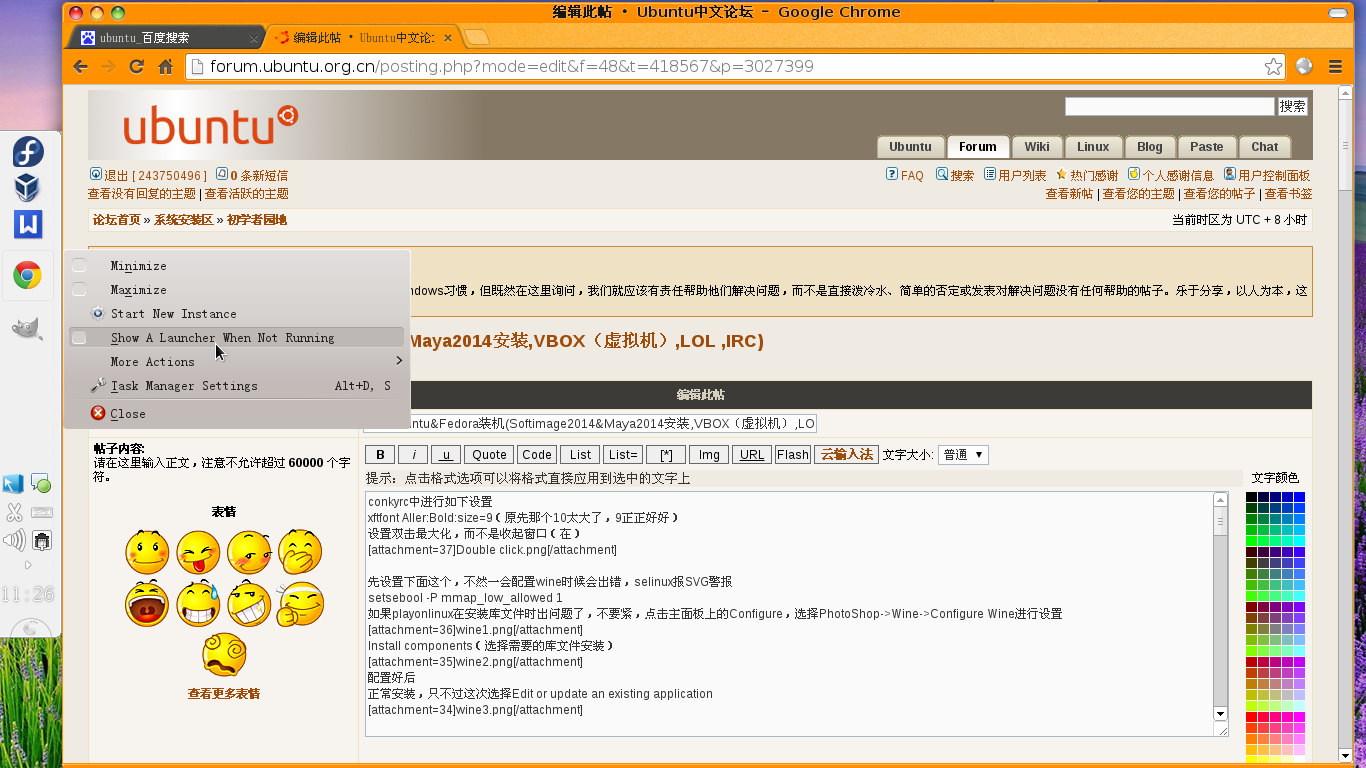Open the WPS Writer launcher icon
This screenshot has width=1366, height=768.
[x=28, y=224]
